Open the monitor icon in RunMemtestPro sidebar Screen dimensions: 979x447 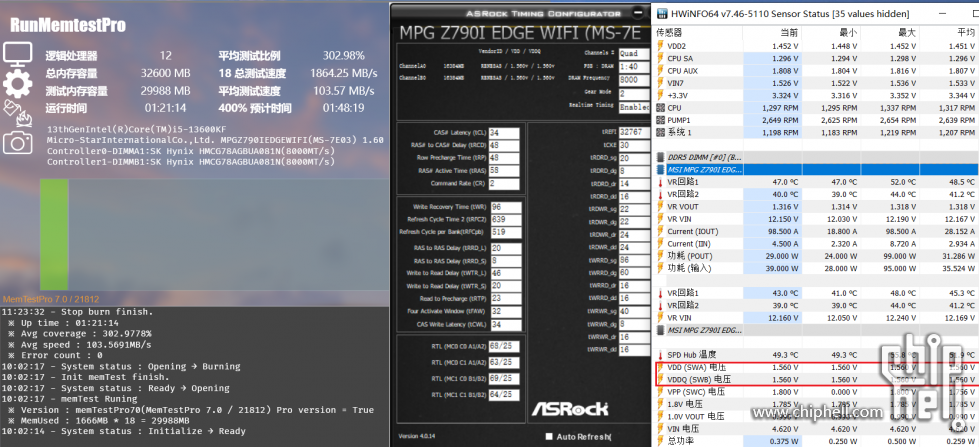(x=17, y=54)
